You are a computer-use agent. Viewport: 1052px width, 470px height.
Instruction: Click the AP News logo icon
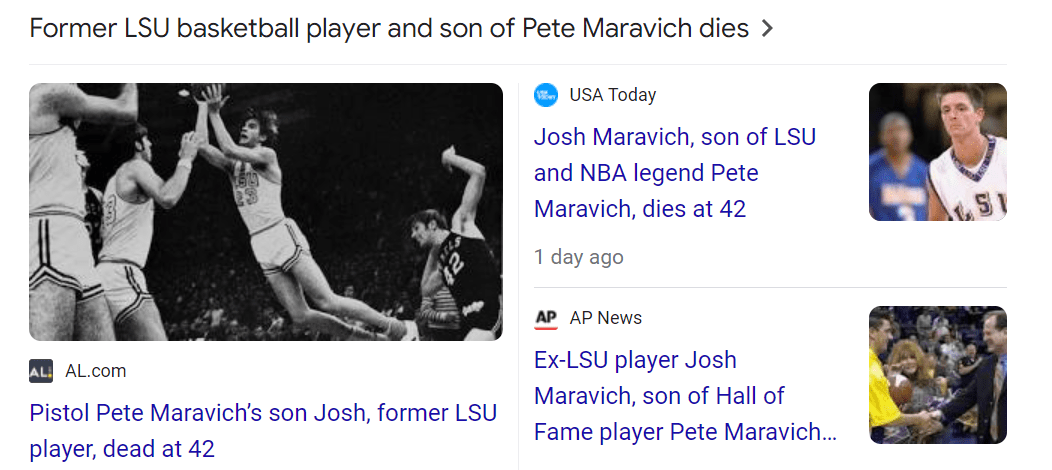coord(546,318)
